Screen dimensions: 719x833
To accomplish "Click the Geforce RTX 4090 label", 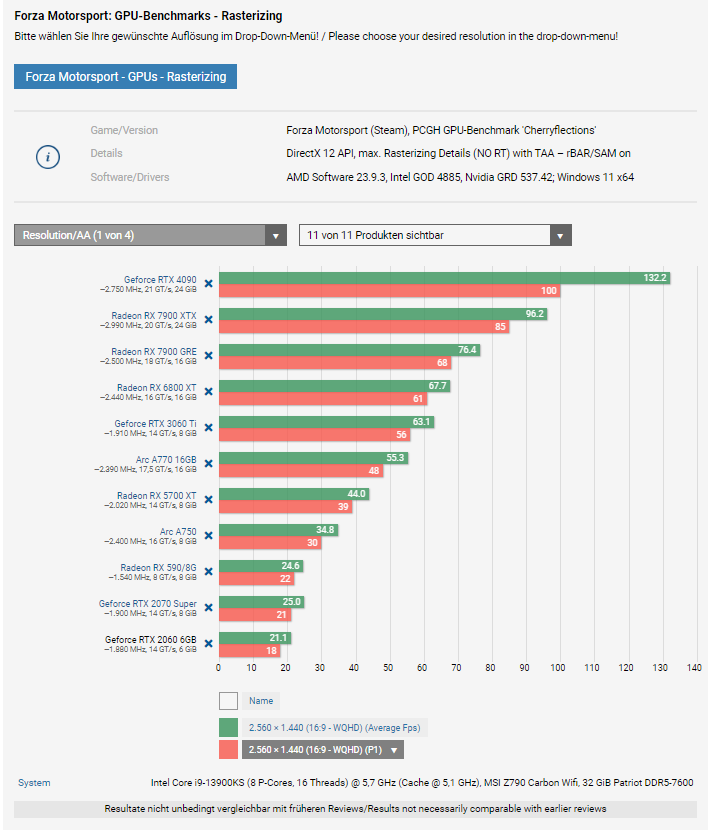I will [160, 279].
